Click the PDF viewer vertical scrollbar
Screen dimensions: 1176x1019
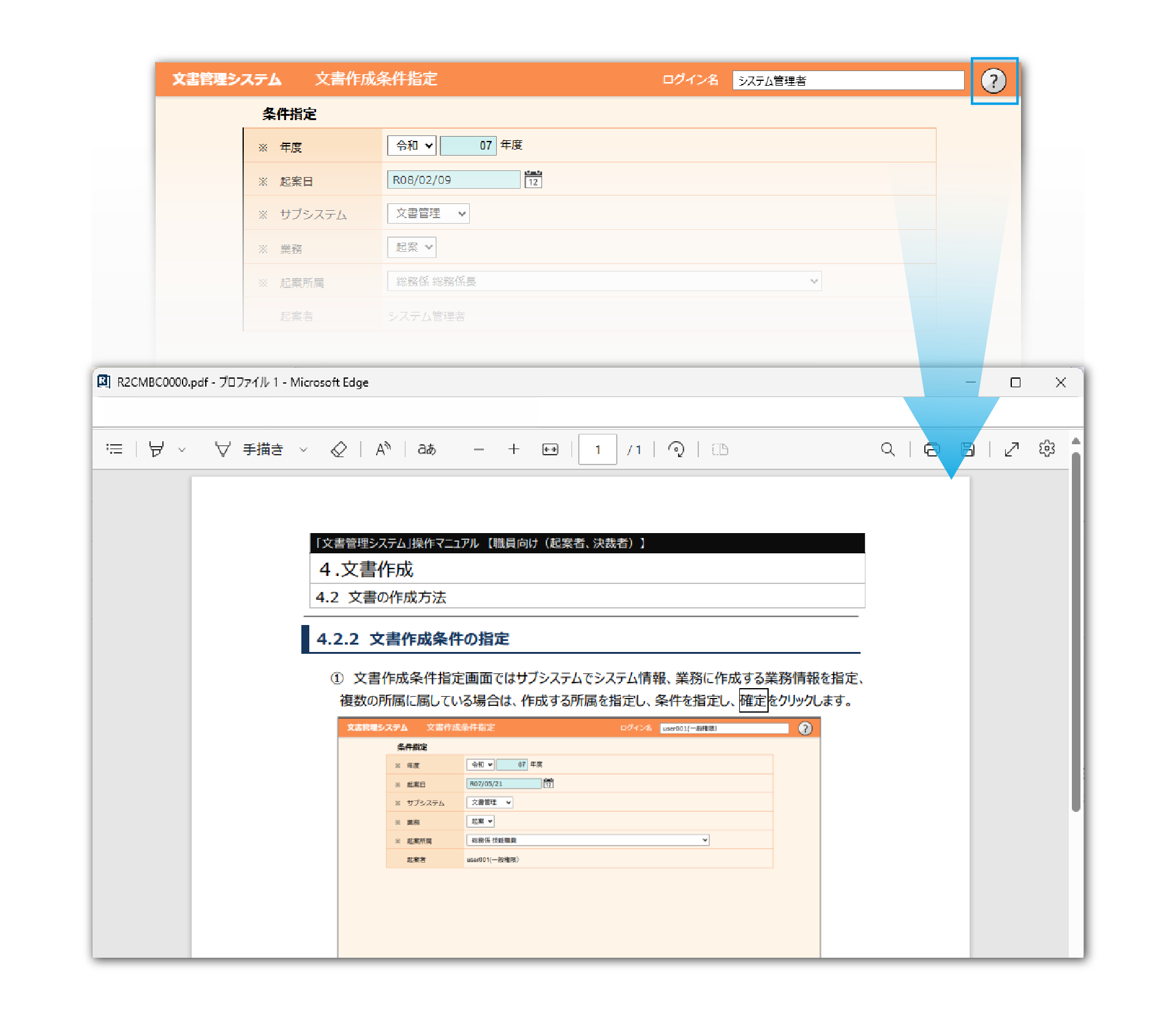click(x=1076, y=631)
